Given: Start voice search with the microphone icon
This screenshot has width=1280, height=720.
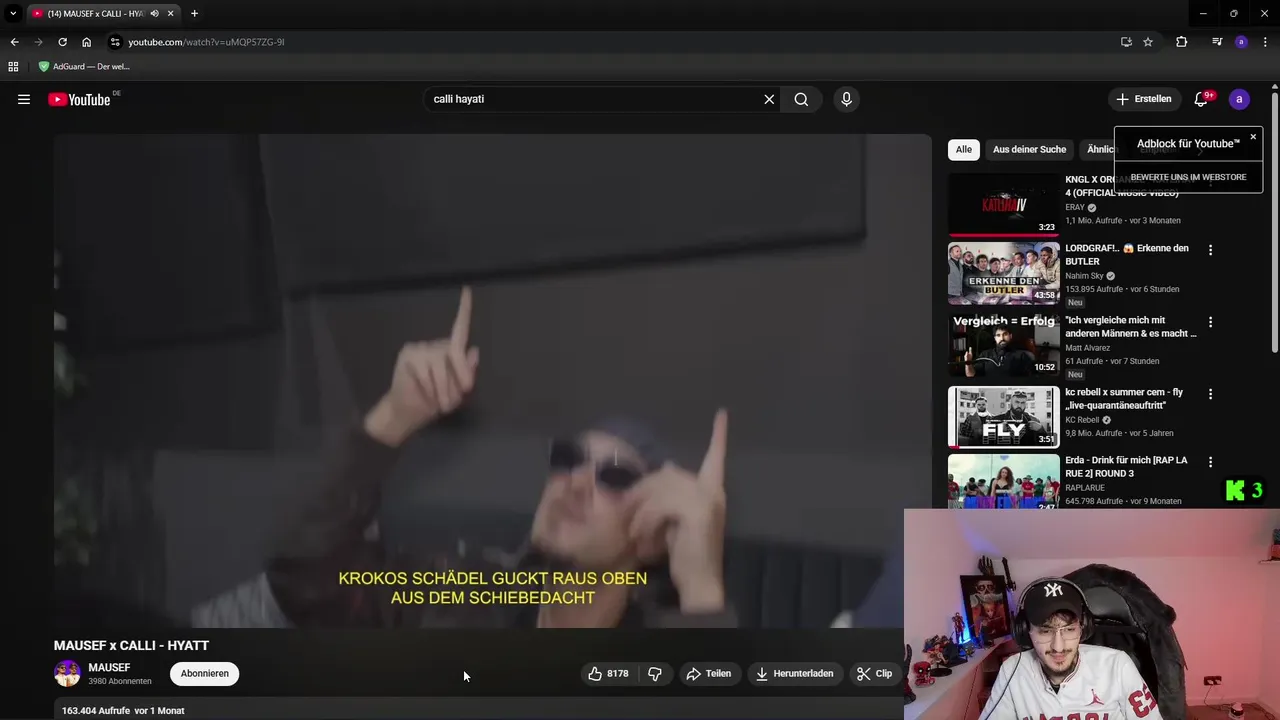Looking at the screenshot, I should [x=846, y=99].
